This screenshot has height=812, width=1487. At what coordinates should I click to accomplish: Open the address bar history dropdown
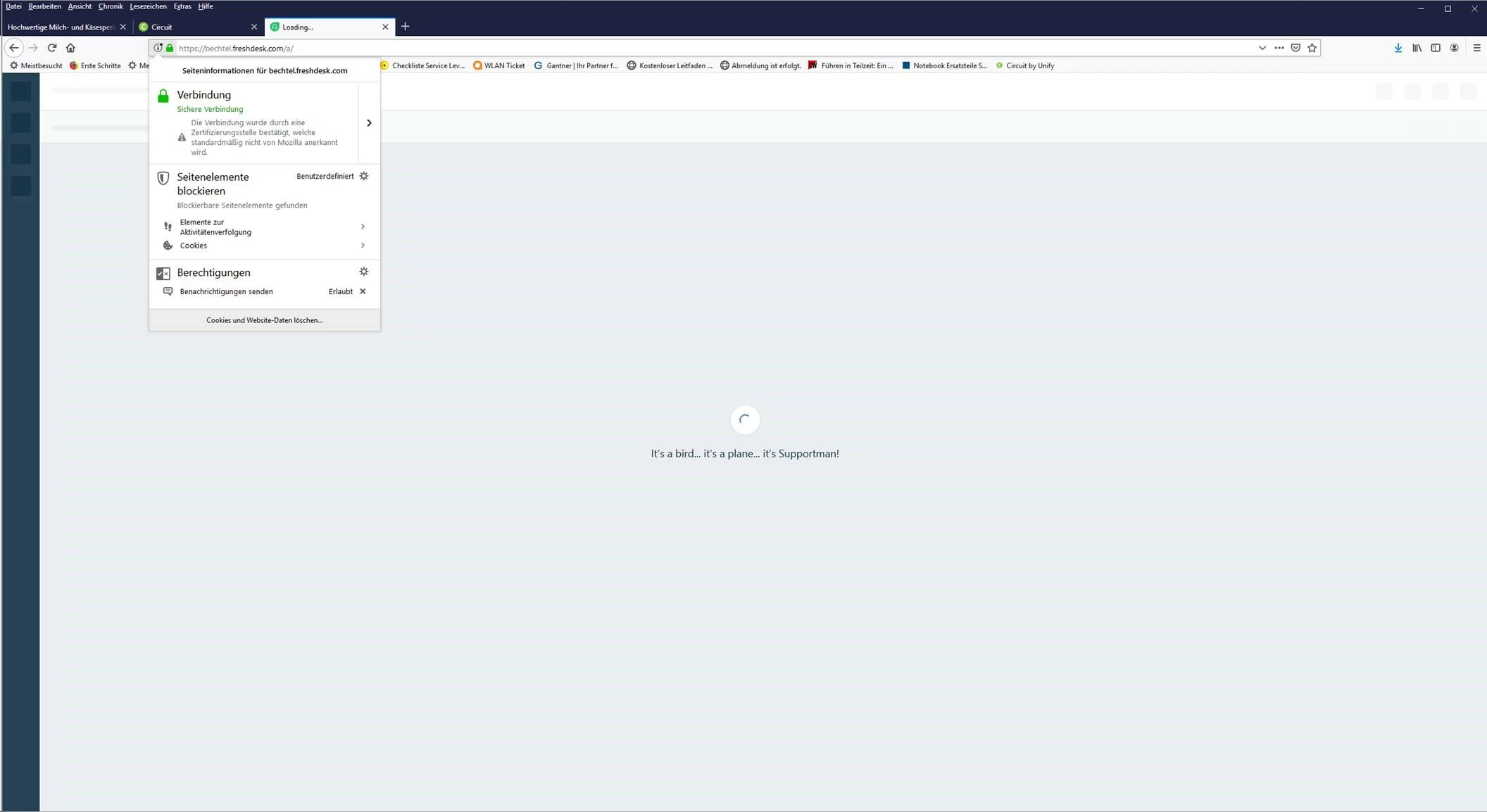(1262, 48)
